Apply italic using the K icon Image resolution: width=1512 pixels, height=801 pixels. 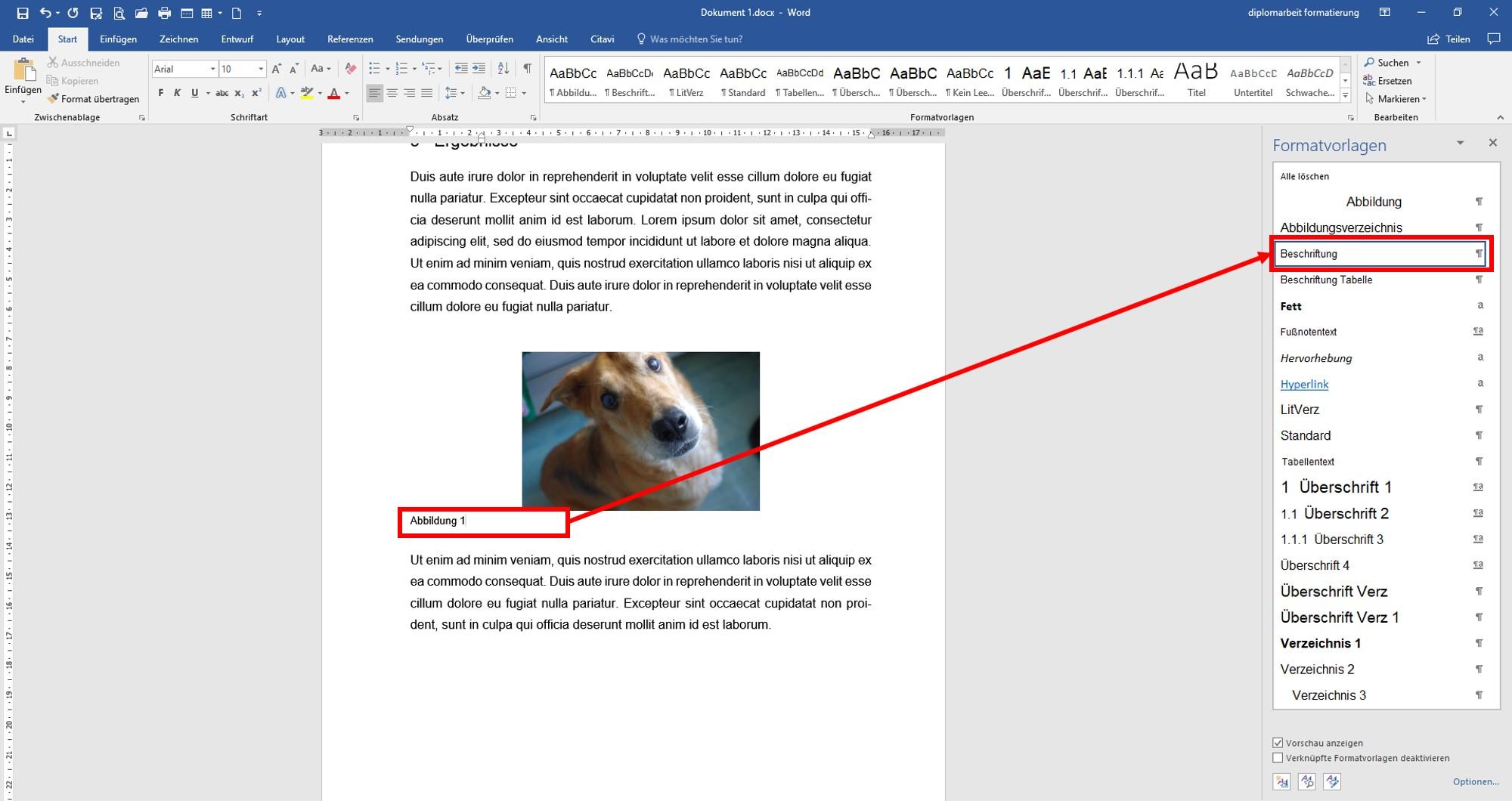tap(178, 93)
